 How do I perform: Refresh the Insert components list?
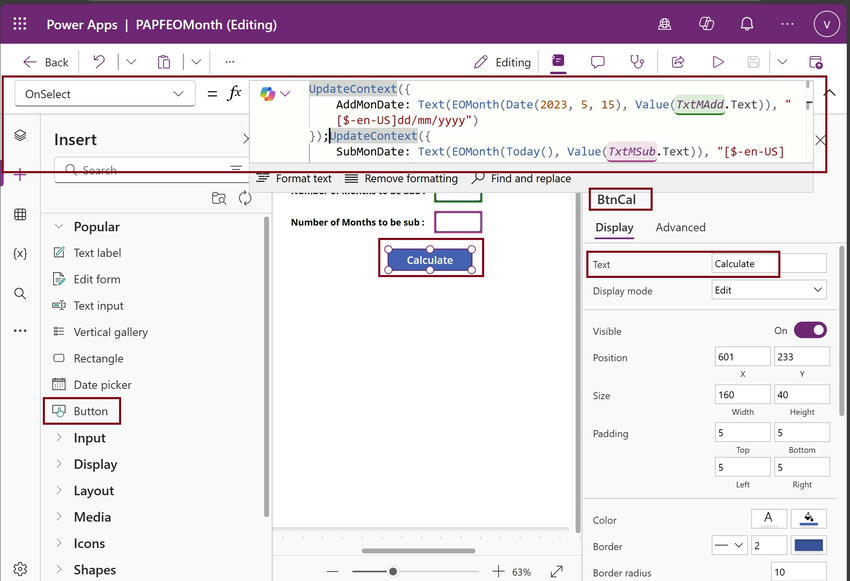(245, 198)
